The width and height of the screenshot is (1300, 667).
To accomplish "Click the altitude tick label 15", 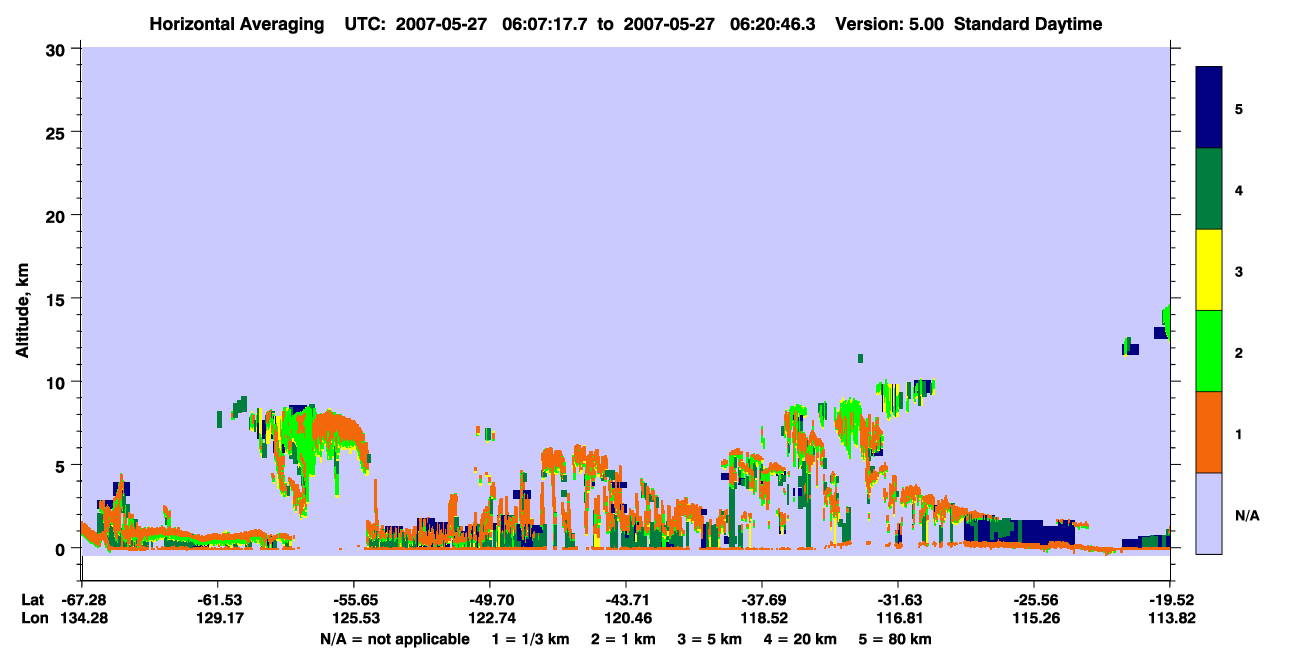I will [x=58, y=298].
